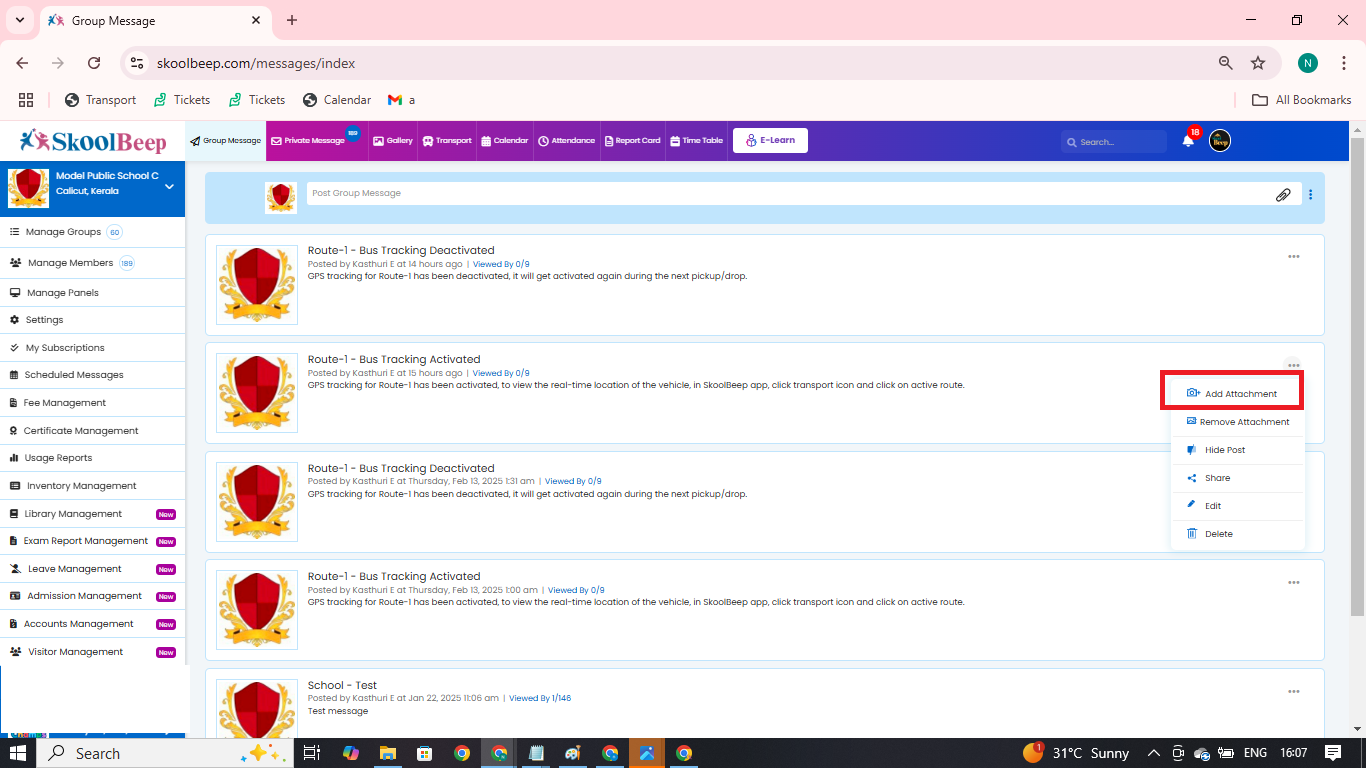
Task: Open Chrome three-dot menu
Action: [x=1344, y=63]
